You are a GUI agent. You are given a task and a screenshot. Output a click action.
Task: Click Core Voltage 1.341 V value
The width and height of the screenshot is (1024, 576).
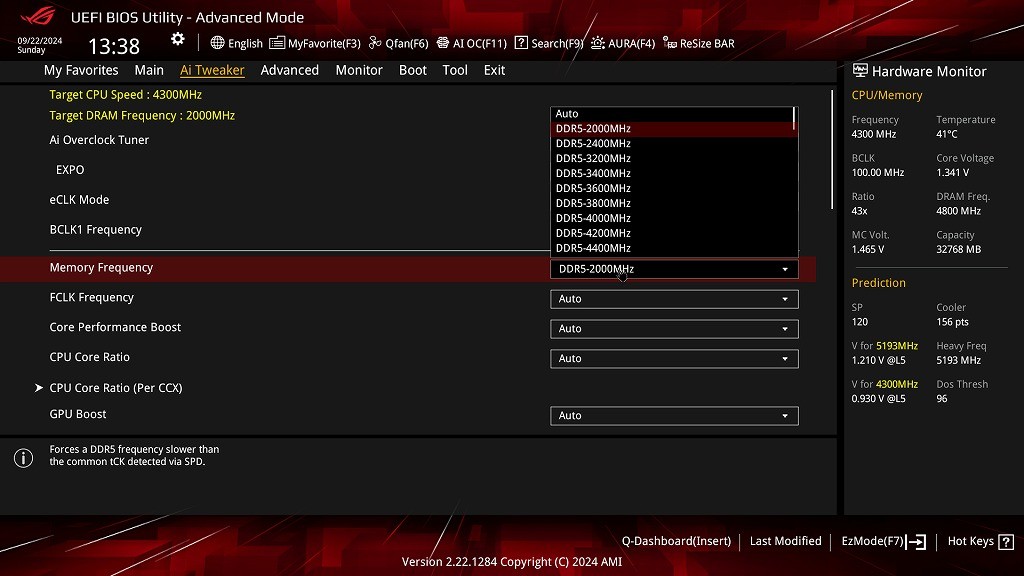[952, 173]
